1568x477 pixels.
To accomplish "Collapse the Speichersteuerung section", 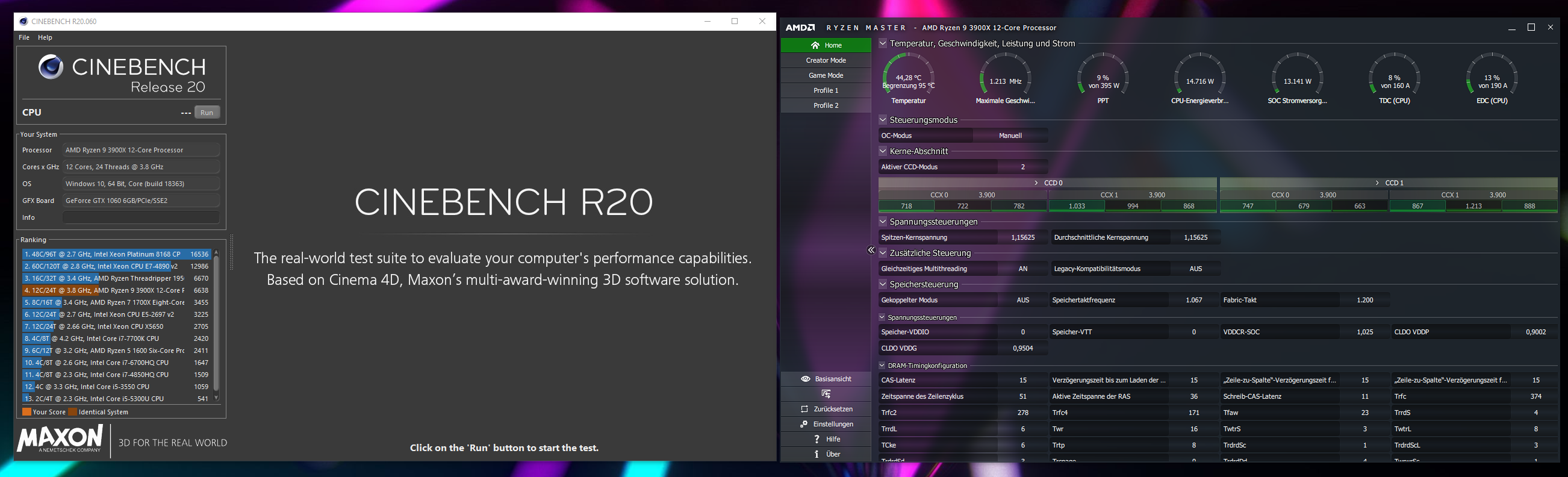I will tap(883, 284).
